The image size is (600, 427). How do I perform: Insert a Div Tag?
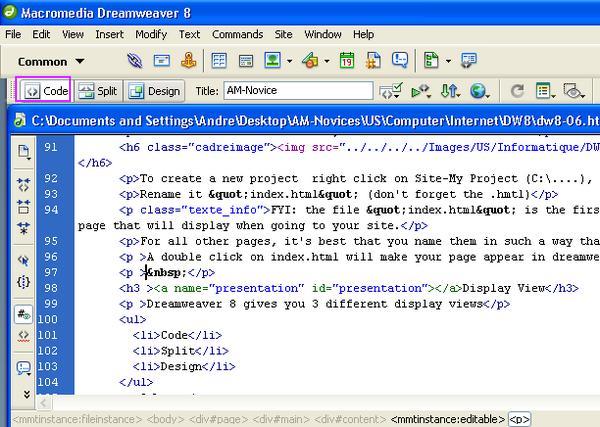pyautogui.click(x=246, y=60)
